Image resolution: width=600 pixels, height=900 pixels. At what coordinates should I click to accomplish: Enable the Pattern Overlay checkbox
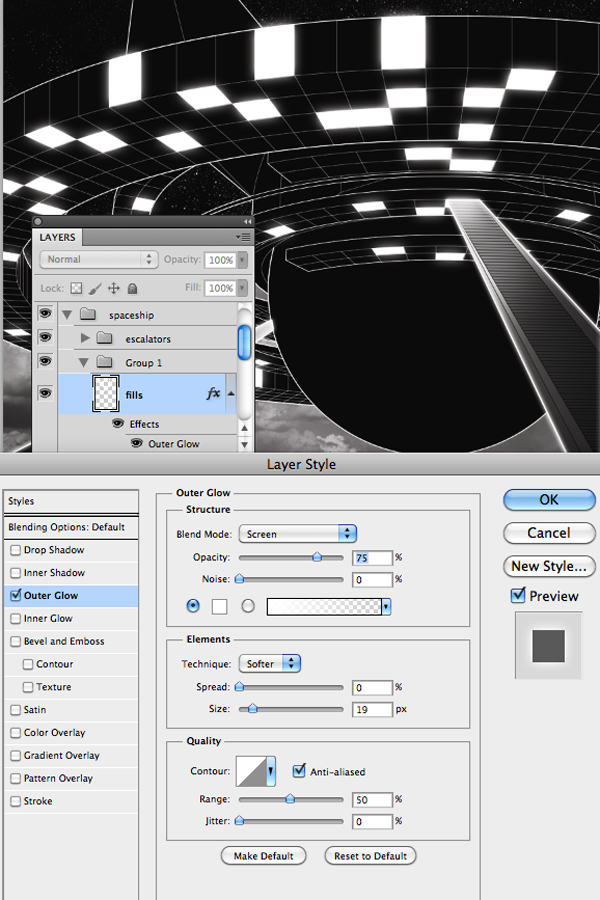16,779
